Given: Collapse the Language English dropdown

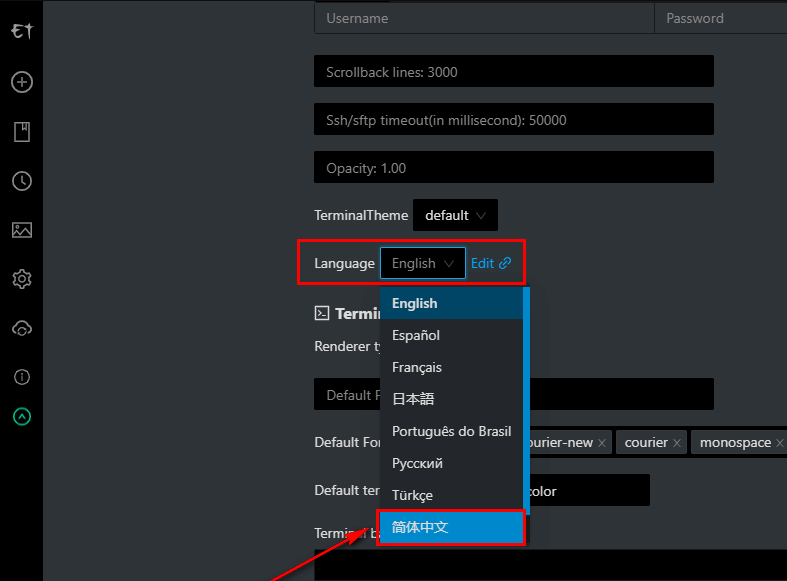Looking at the screenshot, I should coord(422,263).
